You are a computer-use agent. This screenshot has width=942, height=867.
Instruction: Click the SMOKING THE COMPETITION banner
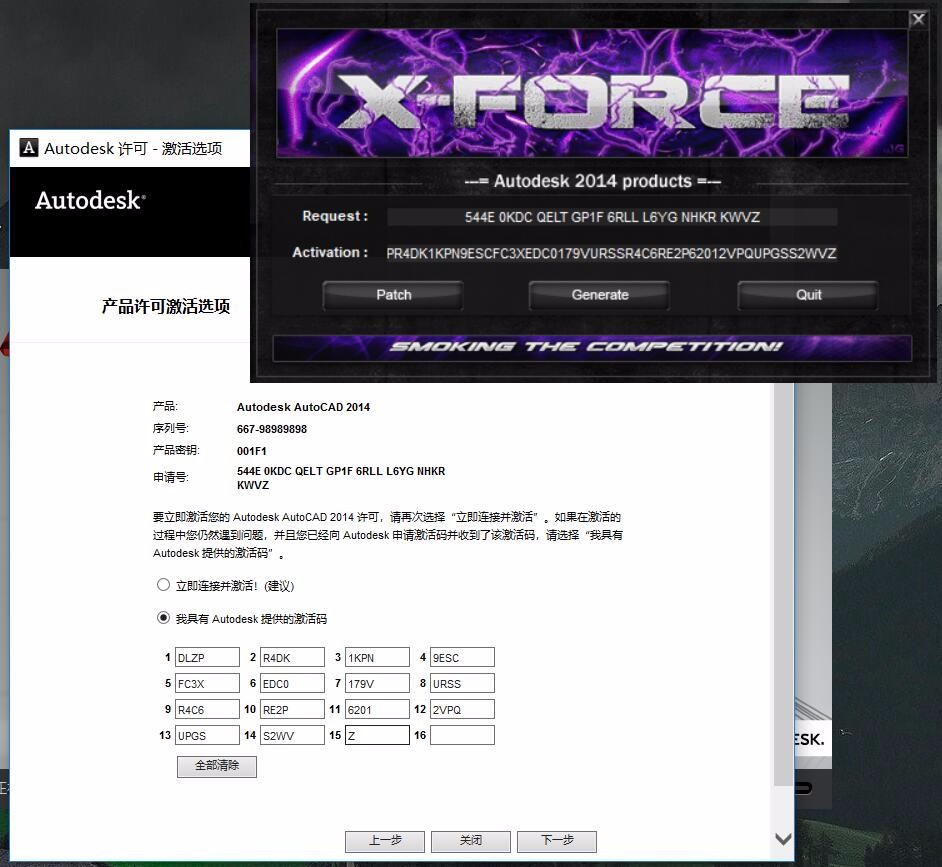click(592, 348)
